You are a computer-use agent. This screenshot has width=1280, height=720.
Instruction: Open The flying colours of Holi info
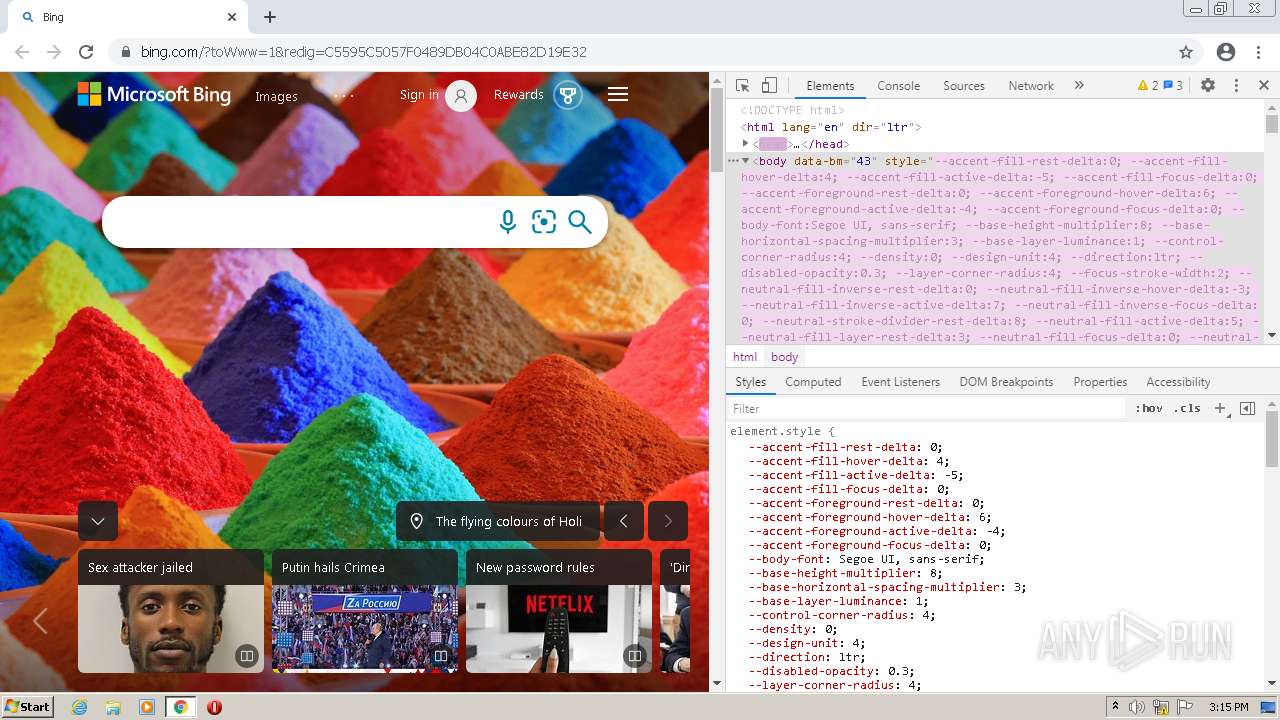point(498,521)
